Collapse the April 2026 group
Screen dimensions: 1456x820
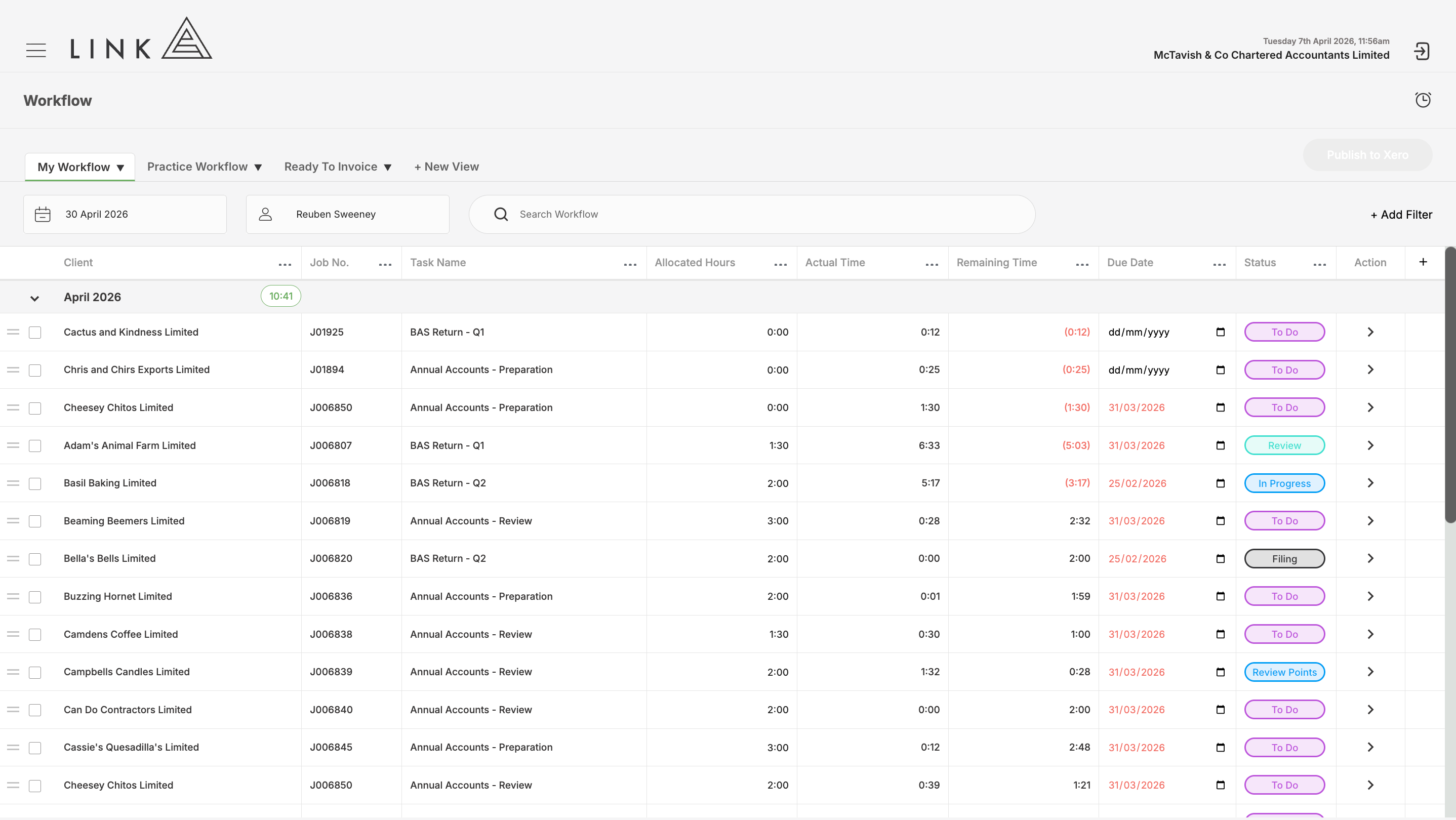[34, 298]
